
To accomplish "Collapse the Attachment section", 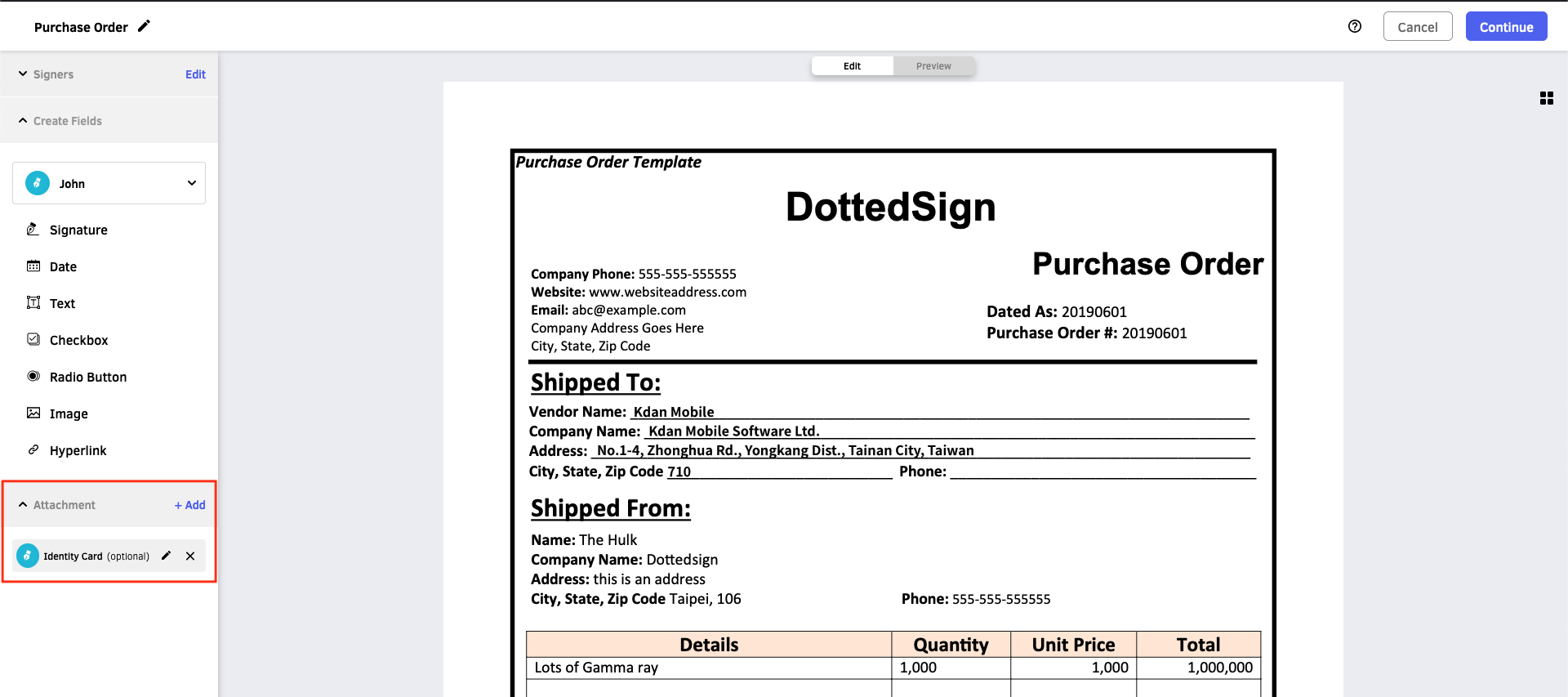I will (23, 504).
